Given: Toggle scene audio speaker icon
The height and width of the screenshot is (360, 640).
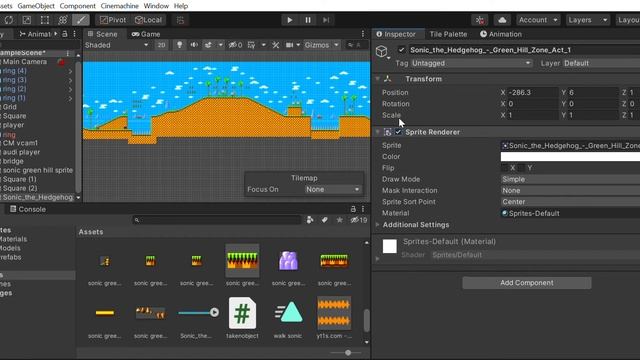Looking at the screenshot, I should point(194,45).
